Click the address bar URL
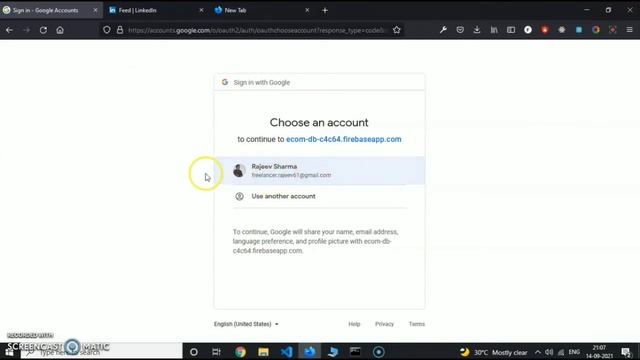Screen dimensions: 640x360 coord(256,30)
